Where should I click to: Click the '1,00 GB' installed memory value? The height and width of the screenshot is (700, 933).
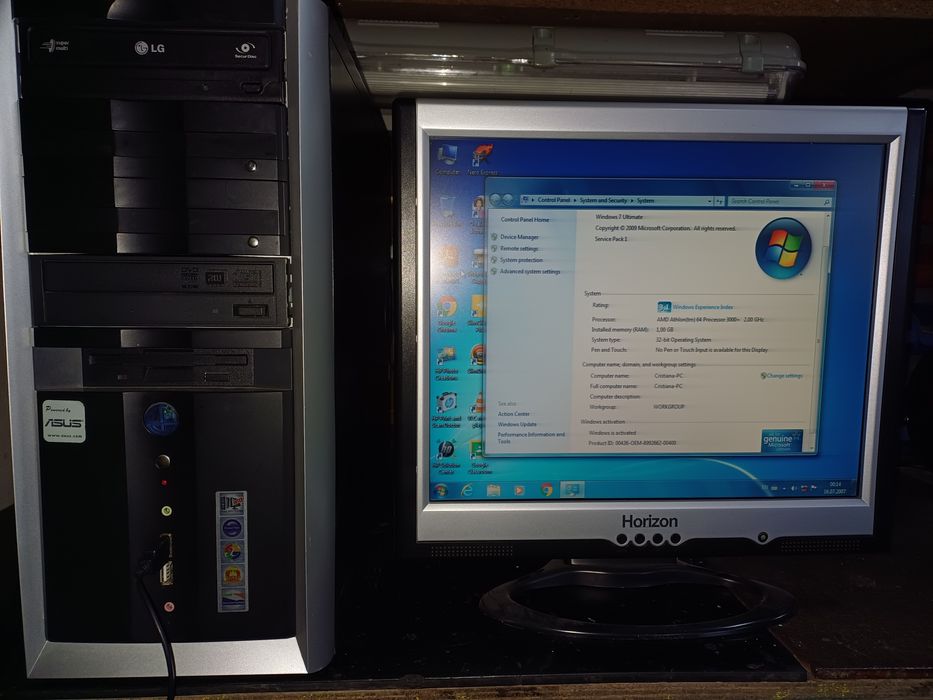click(665, 330)
